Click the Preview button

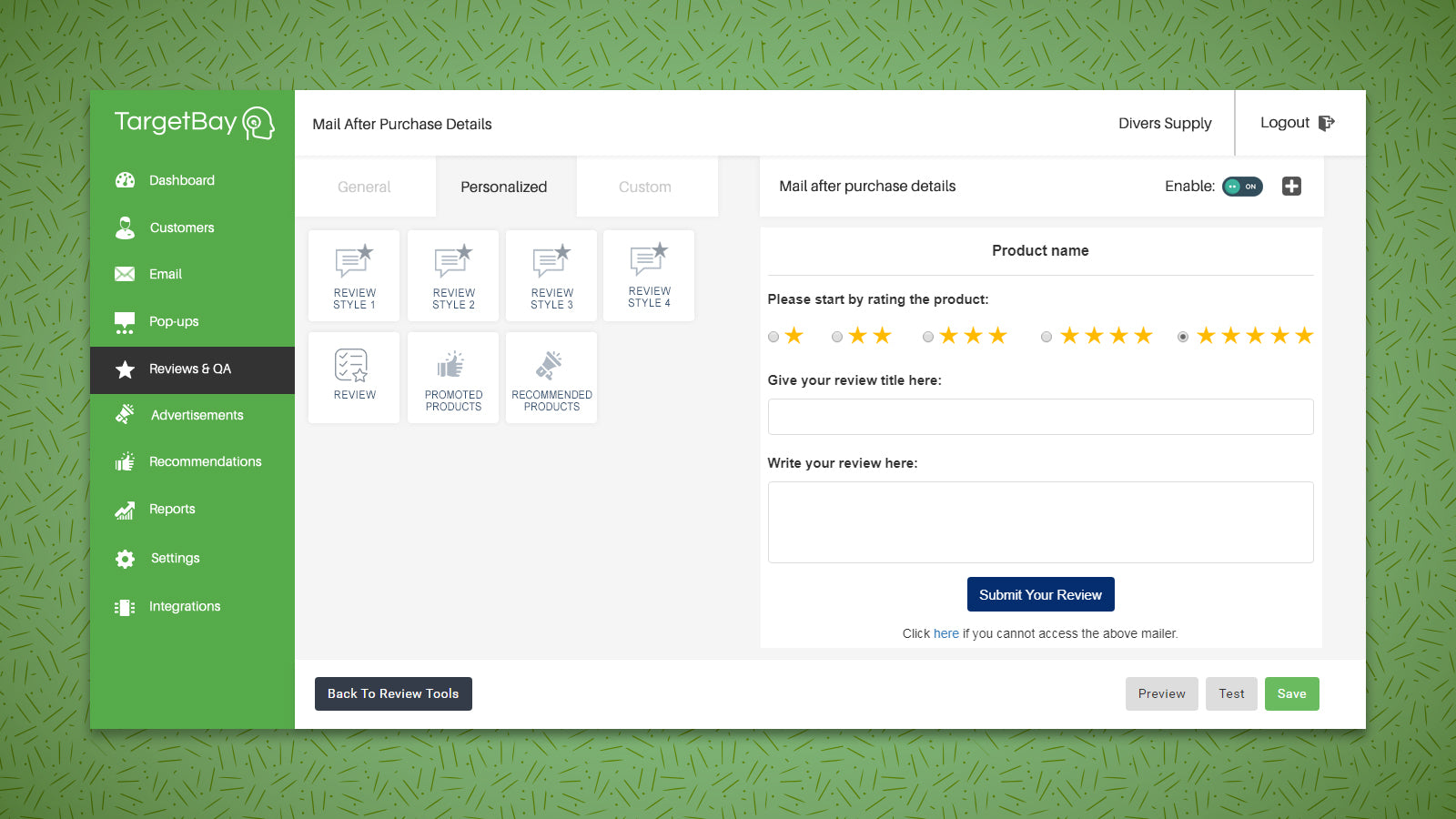pyautogui.click(x=1162, y=693)
